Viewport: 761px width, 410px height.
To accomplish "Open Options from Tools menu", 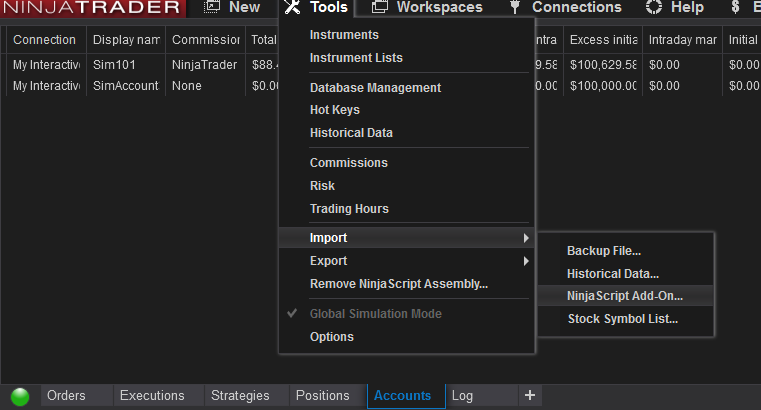I will pyautogui.click(x=331, y=337).
